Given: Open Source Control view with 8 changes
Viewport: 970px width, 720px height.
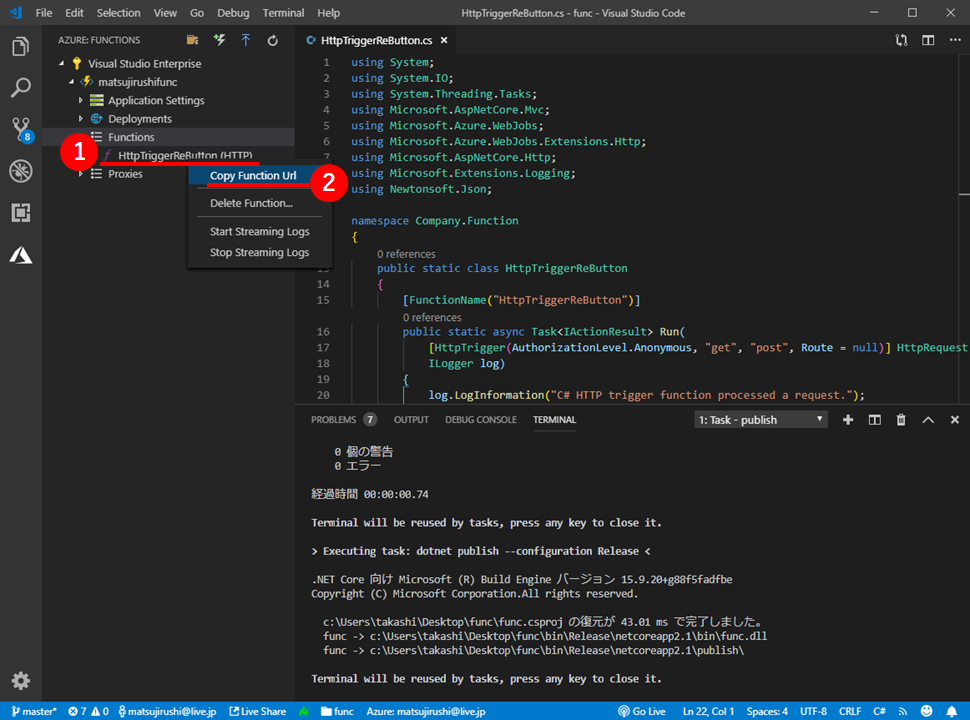Looking at the screenshot, I should point(22,130).
